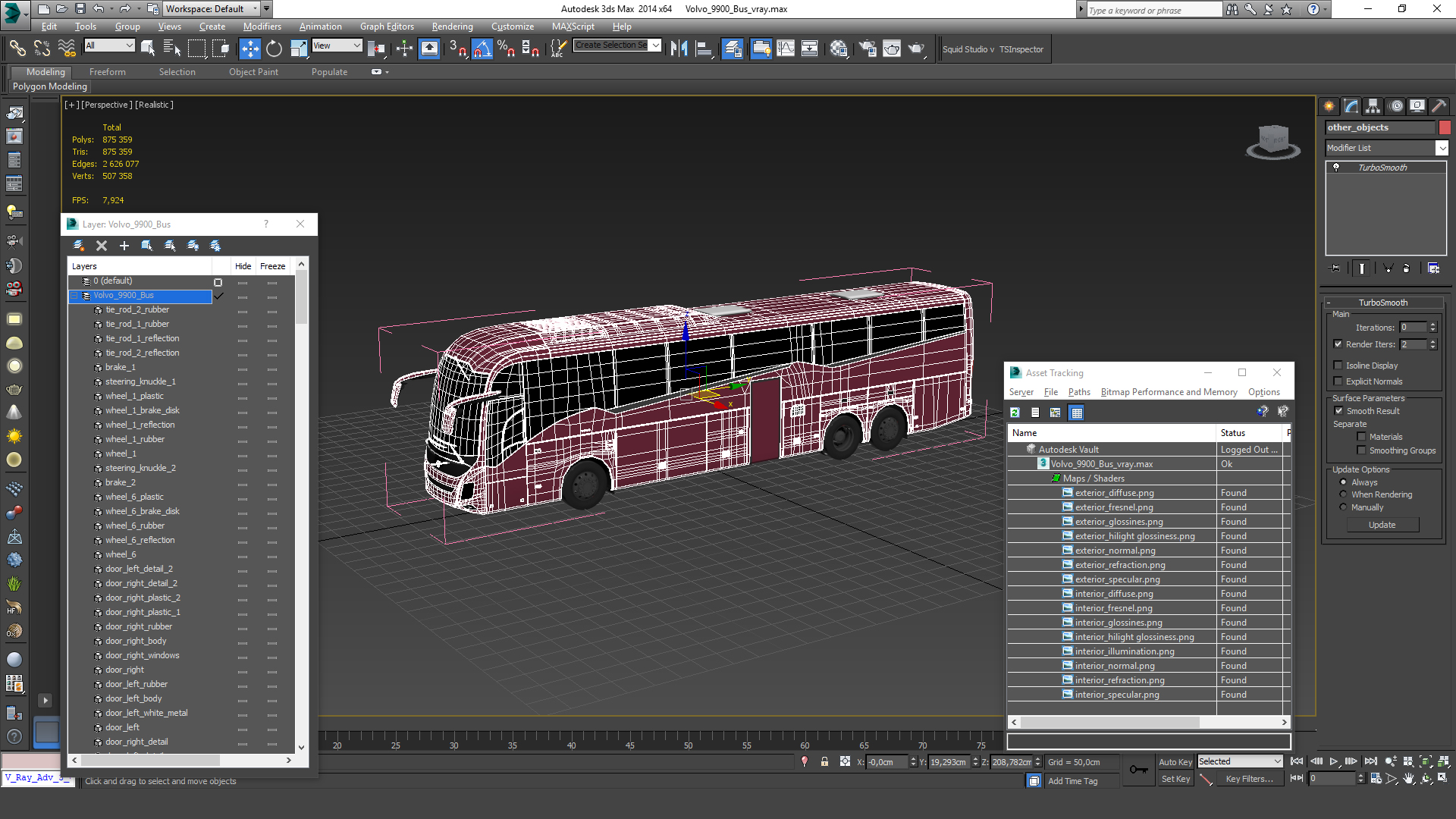The width and height of the screenshot is (1456, 819).
Task: Toggle the Explicit Normals checkbox
Action: pyautogui.click(x=1338, y=381)
